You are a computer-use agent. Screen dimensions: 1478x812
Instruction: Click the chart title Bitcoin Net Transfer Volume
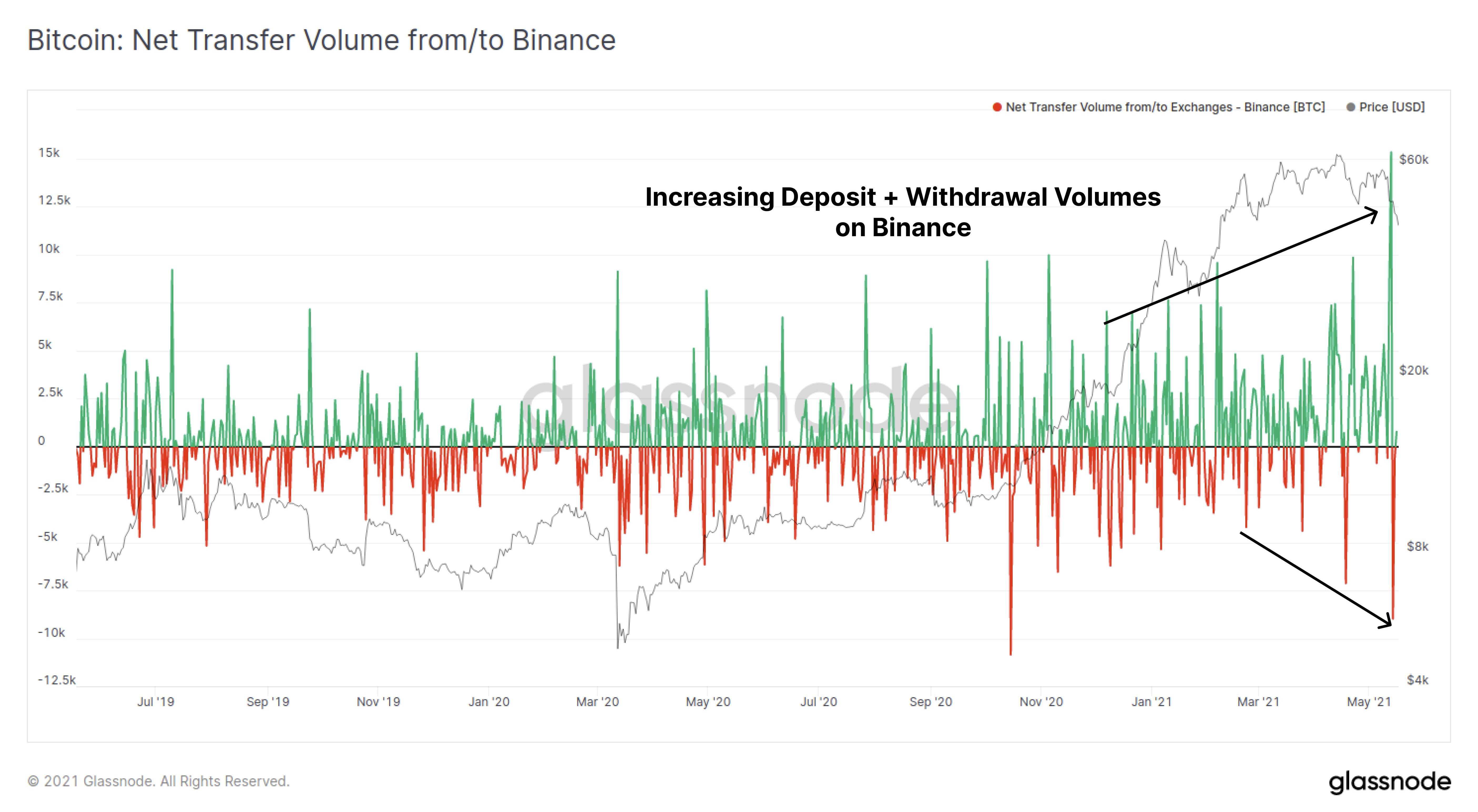(x=321, y=40)
